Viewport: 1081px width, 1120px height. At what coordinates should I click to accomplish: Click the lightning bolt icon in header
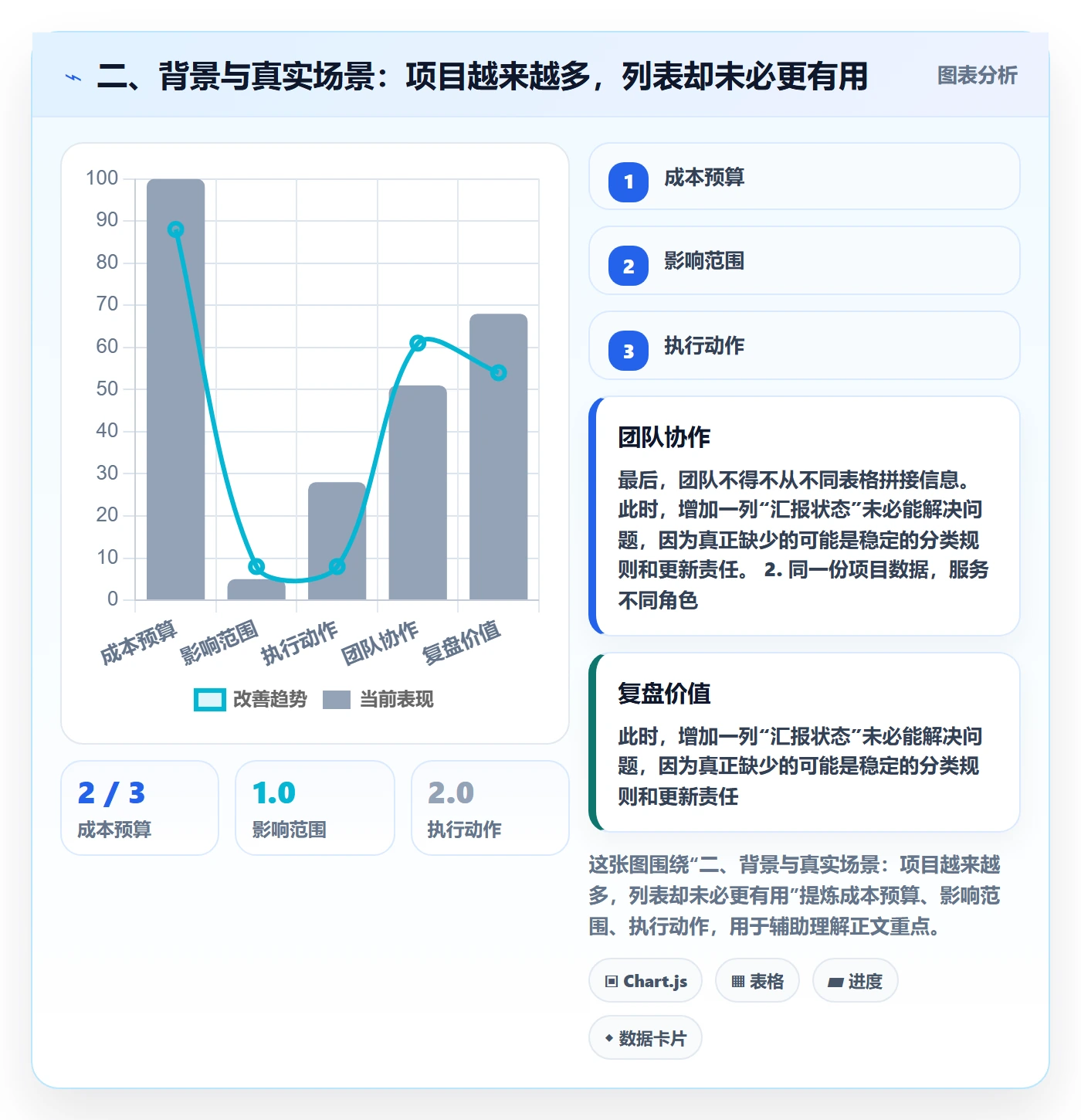point(73,77)
